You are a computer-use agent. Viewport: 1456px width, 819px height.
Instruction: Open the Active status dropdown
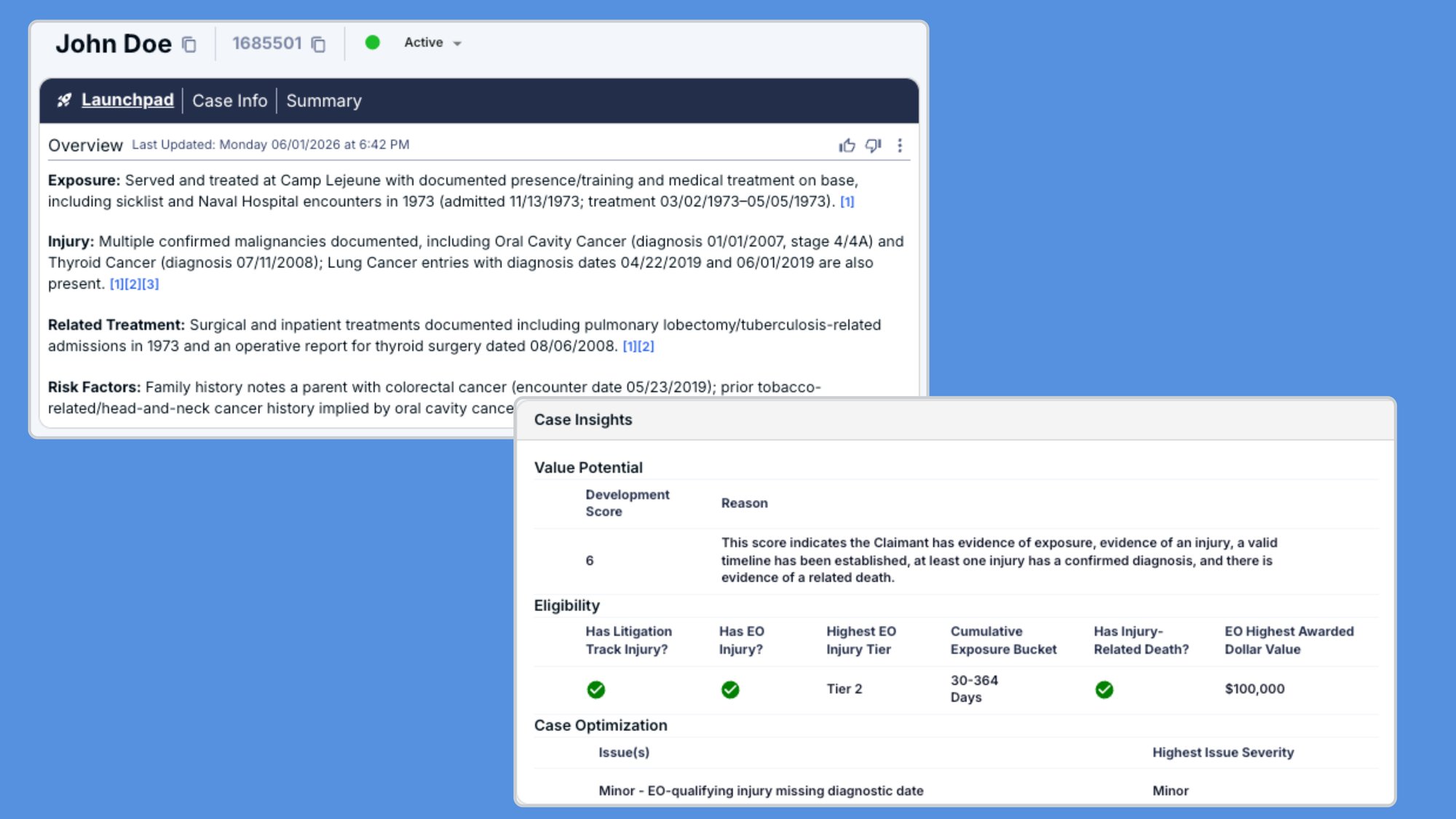click(x=433, y=43)
